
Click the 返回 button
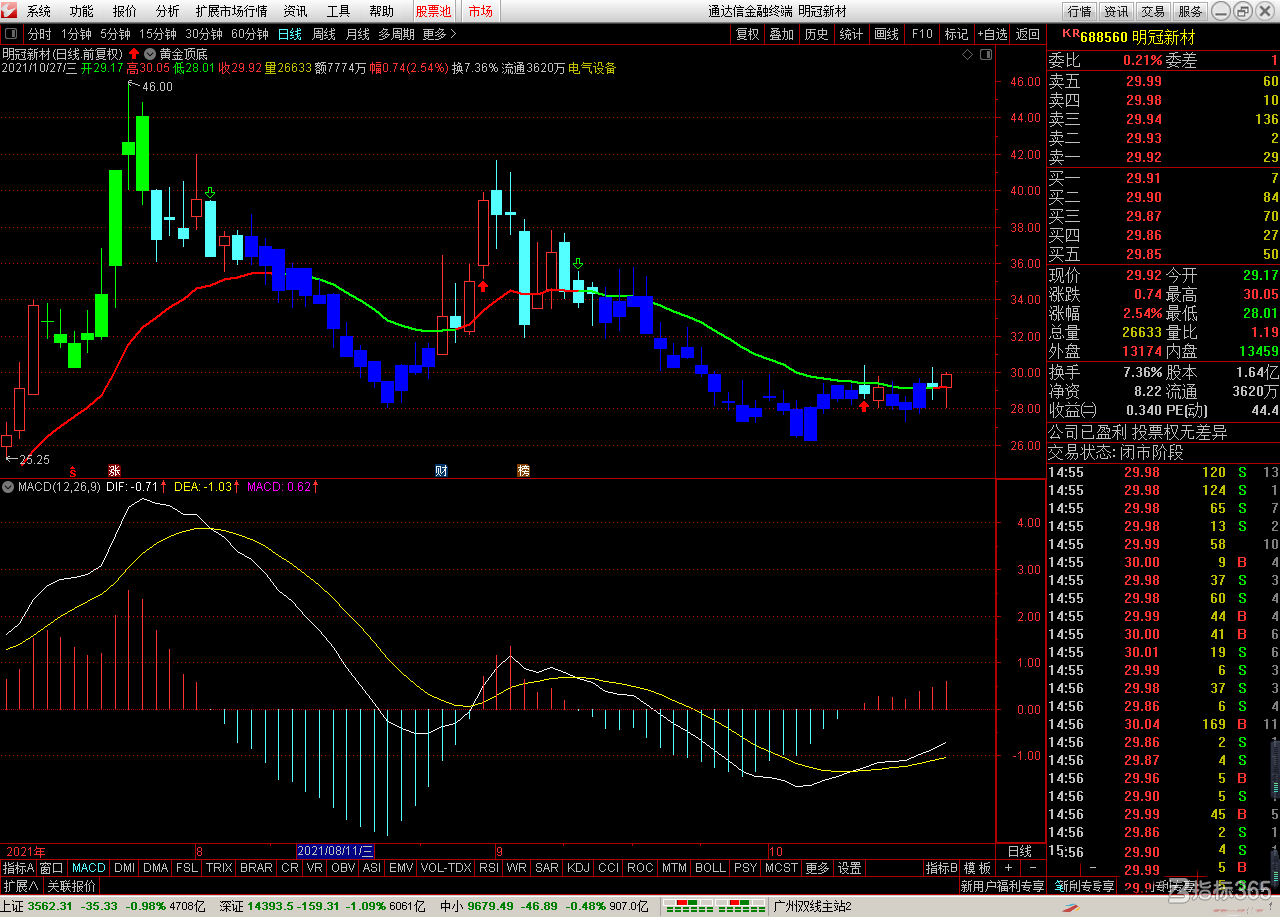1027,33
